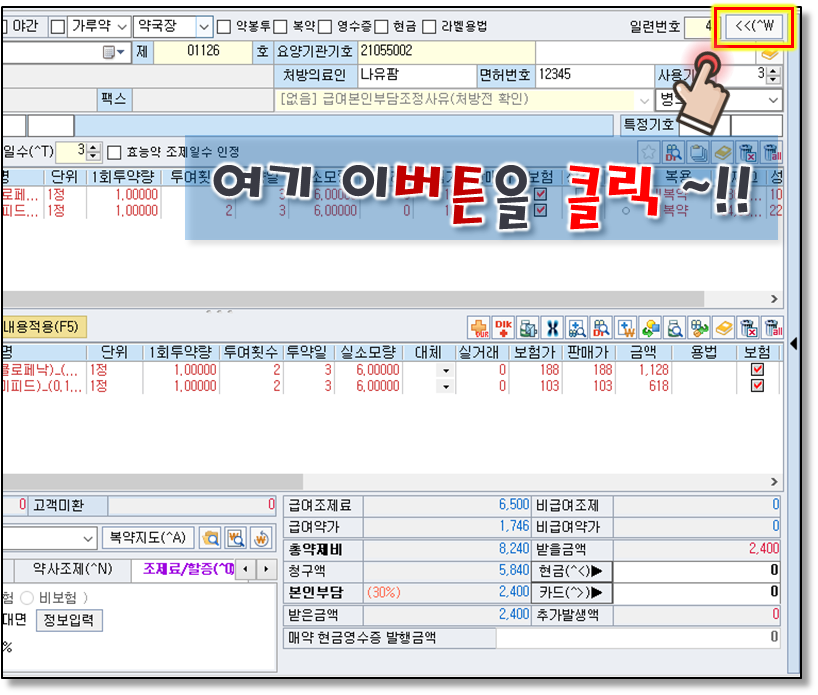Viewport: 818px width, 695px height.
Task: Toggle the 효능약 조제일수 인정 checkbox
Action: click(114, 152)
